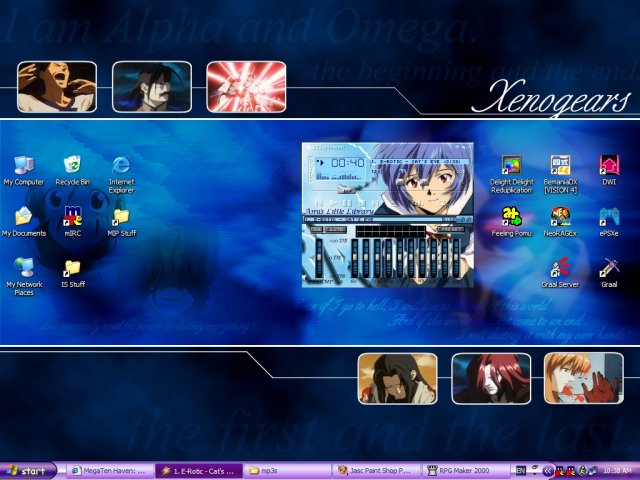Open the IS Stuff folder
The width and height of the screenshot is (640, 480).
pos(72,268)
